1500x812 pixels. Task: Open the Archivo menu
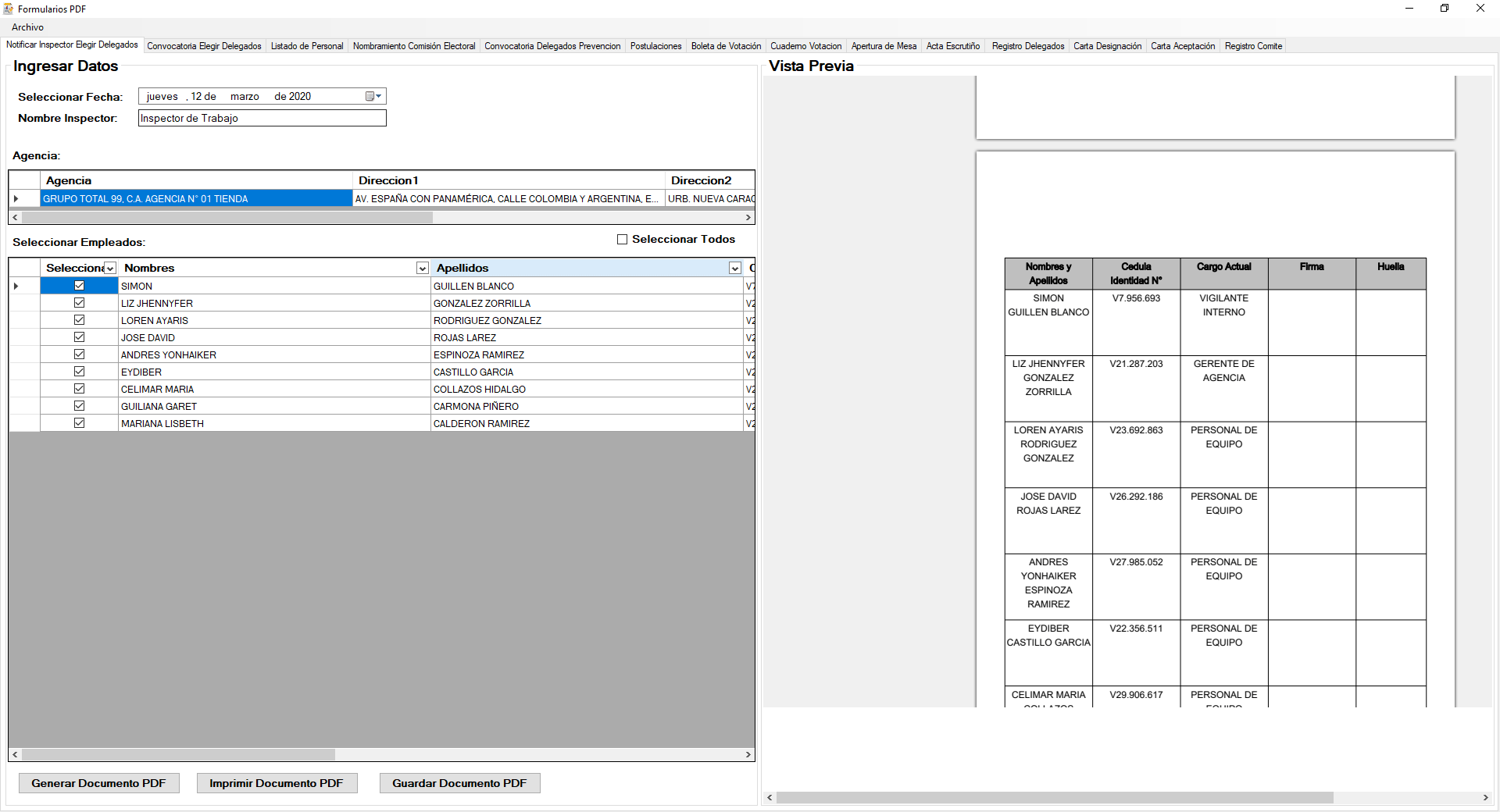pyautogui.click(x=27, y=27)
